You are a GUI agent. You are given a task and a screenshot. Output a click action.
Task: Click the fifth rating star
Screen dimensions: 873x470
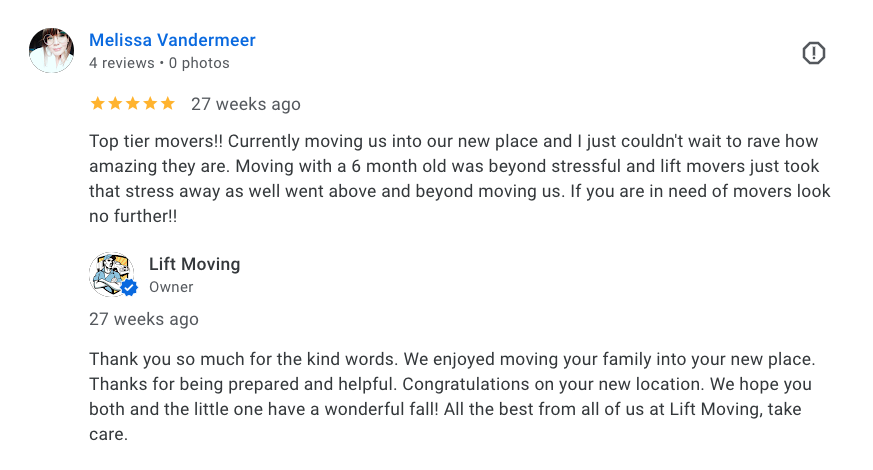[x=168, y=104]
